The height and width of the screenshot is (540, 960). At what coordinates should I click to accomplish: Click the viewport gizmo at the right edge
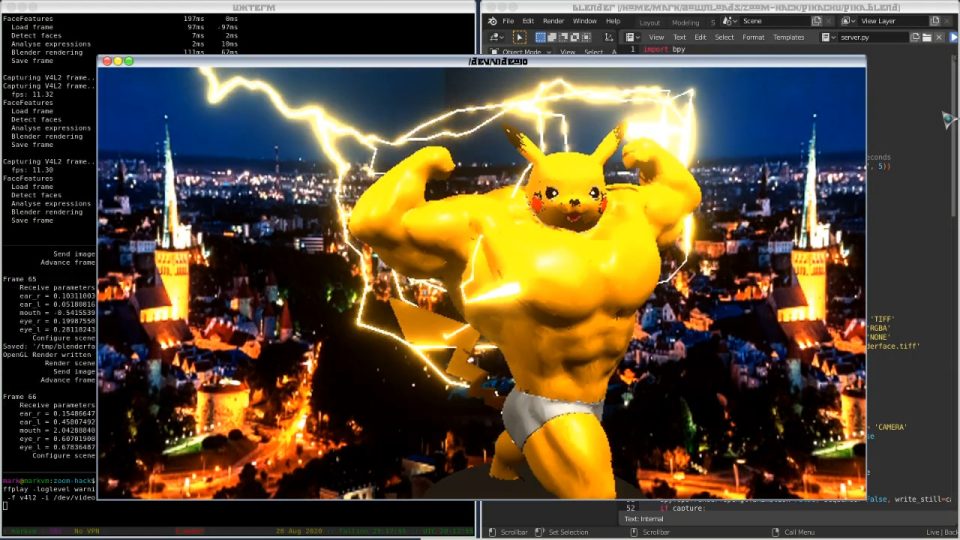point(948,119)
